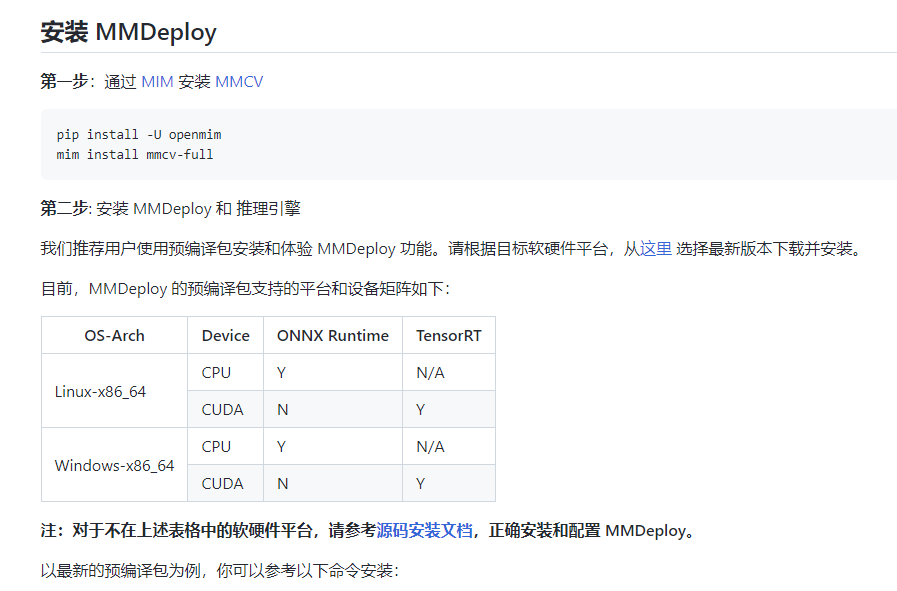Select the pip install -U openmim command line
This screenshot has width=897, height=591.
click(138, 134)
